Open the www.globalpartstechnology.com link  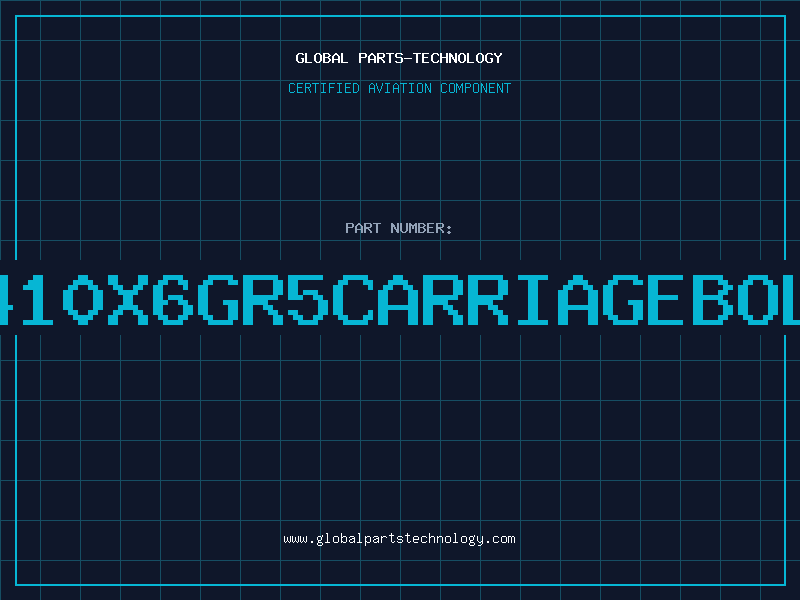click(399, 539)
